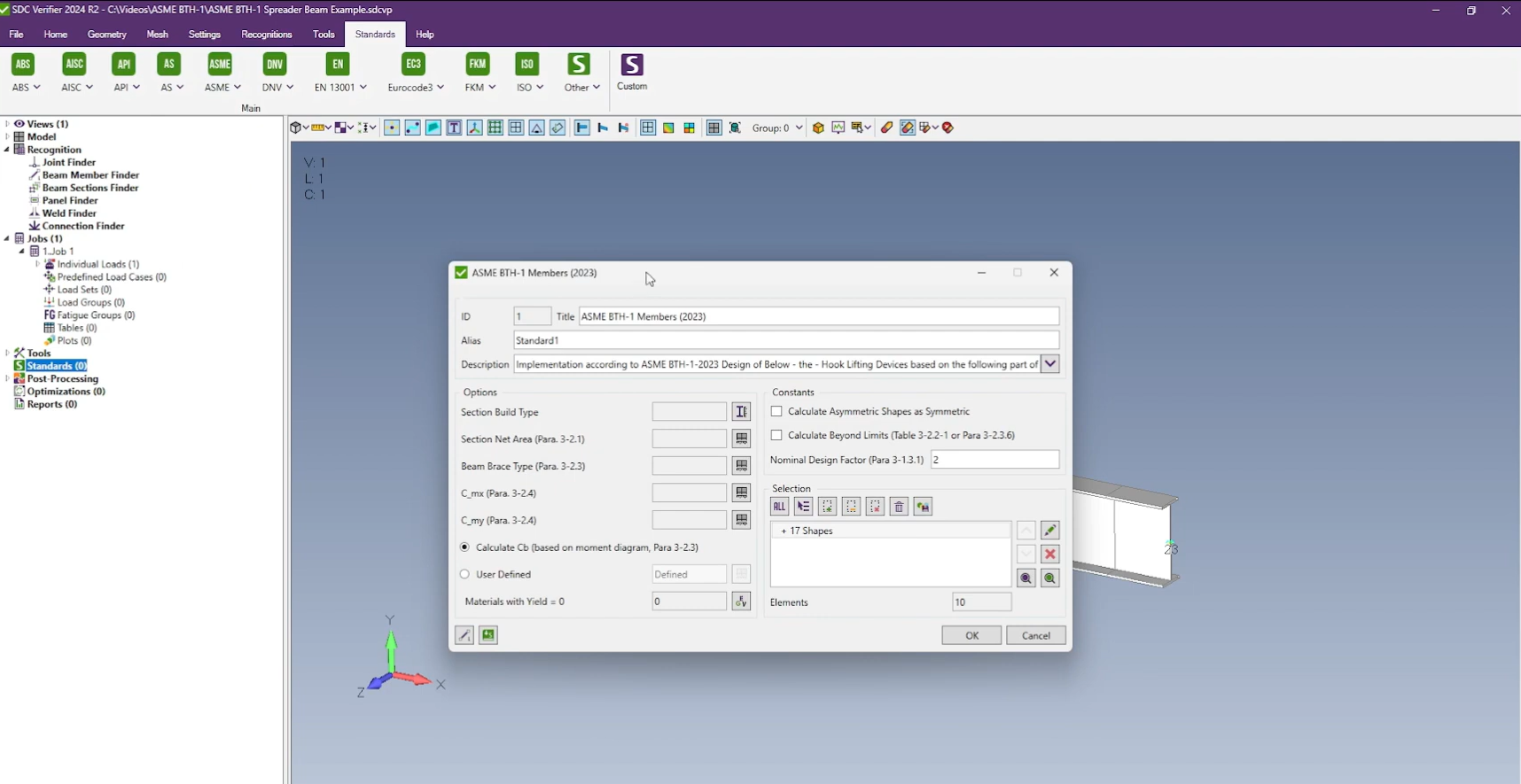1521x784 pixels.
Task: Open EN 13001 standards button
Action: tap(339, 73)
